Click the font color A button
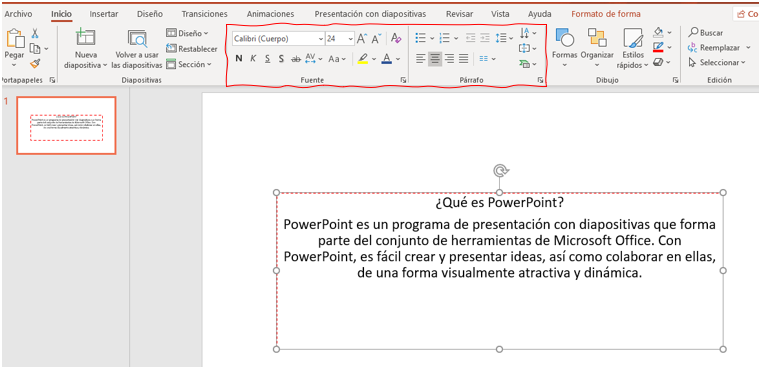The image size is (760, 369). click(x=387, y=59)
